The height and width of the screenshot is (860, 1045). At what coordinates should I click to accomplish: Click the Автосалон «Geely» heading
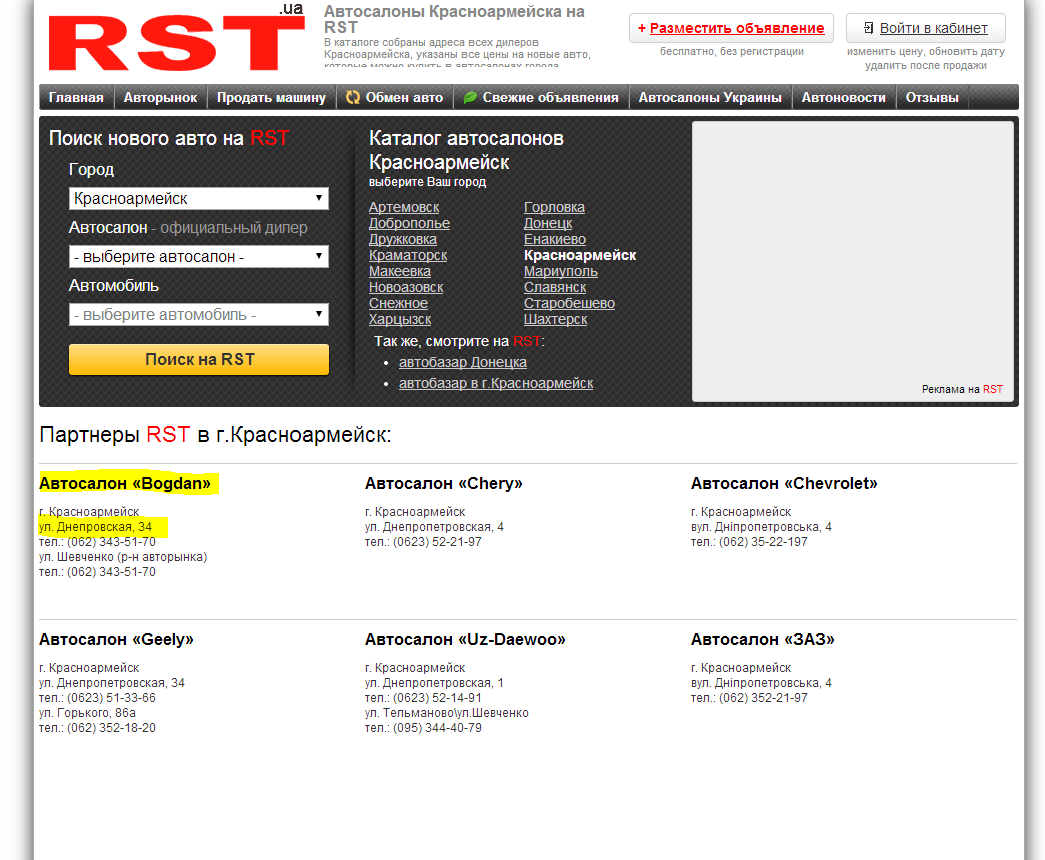[x=116, y=639]
